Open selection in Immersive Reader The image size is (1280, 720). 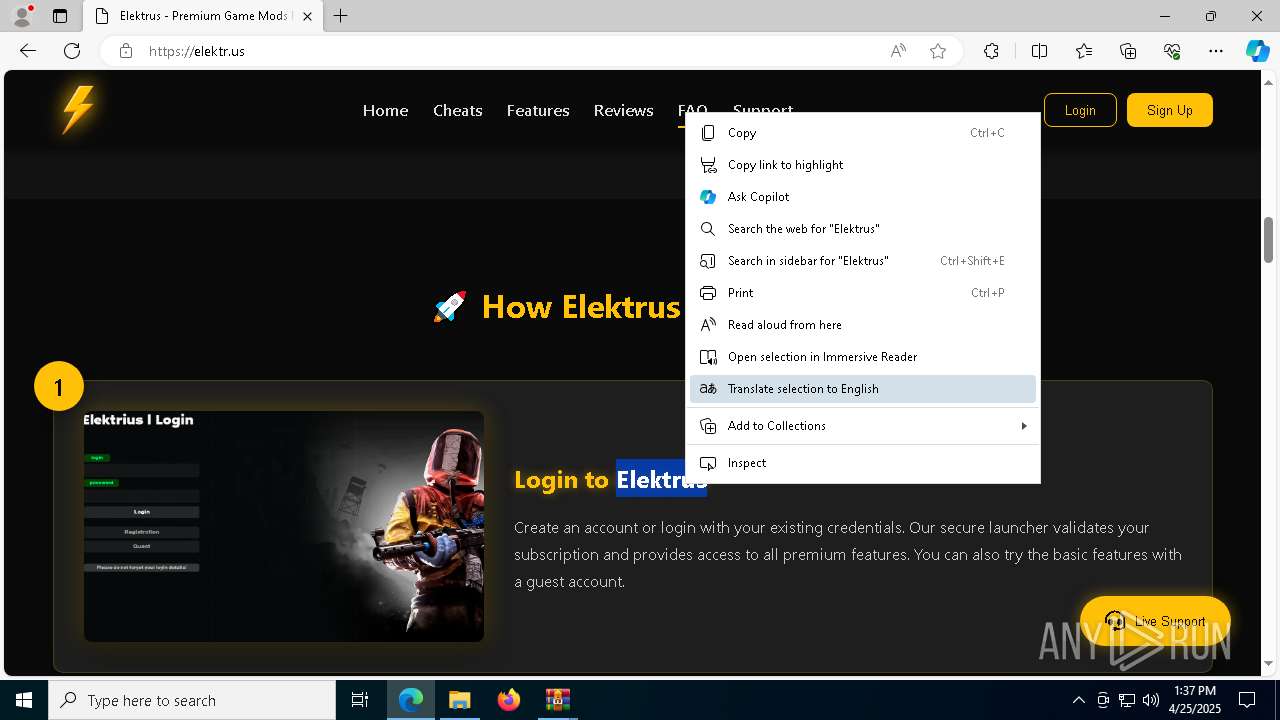[x=863, y=357]
